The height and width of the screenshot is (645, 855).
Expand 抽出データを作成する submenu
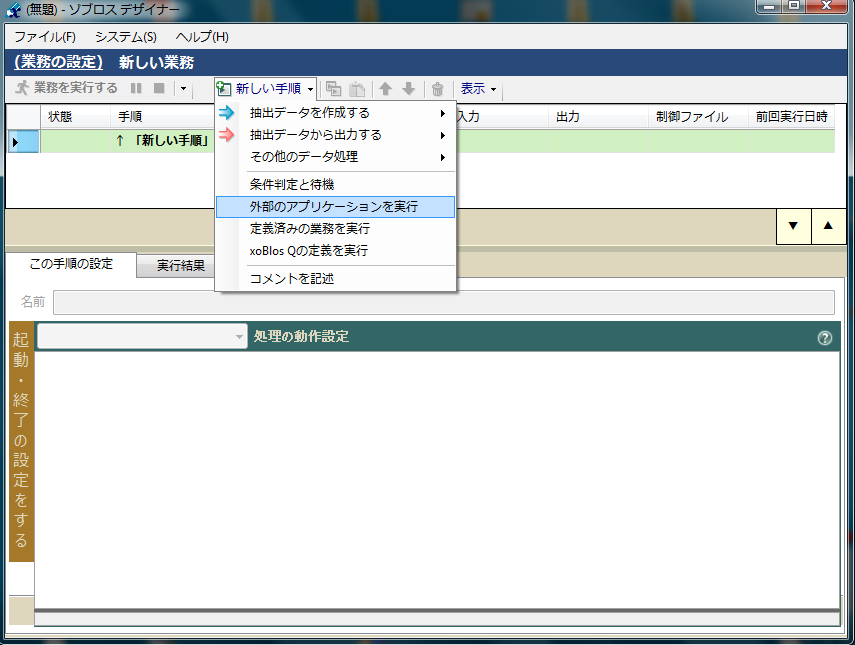pos(336,113)
